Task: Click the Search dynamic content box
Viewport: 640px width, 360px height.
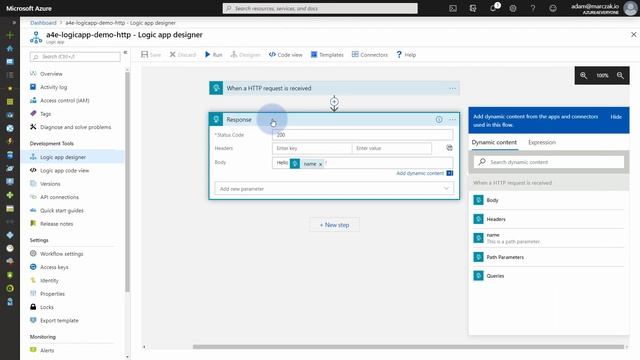Action: (x=549, y=162)
